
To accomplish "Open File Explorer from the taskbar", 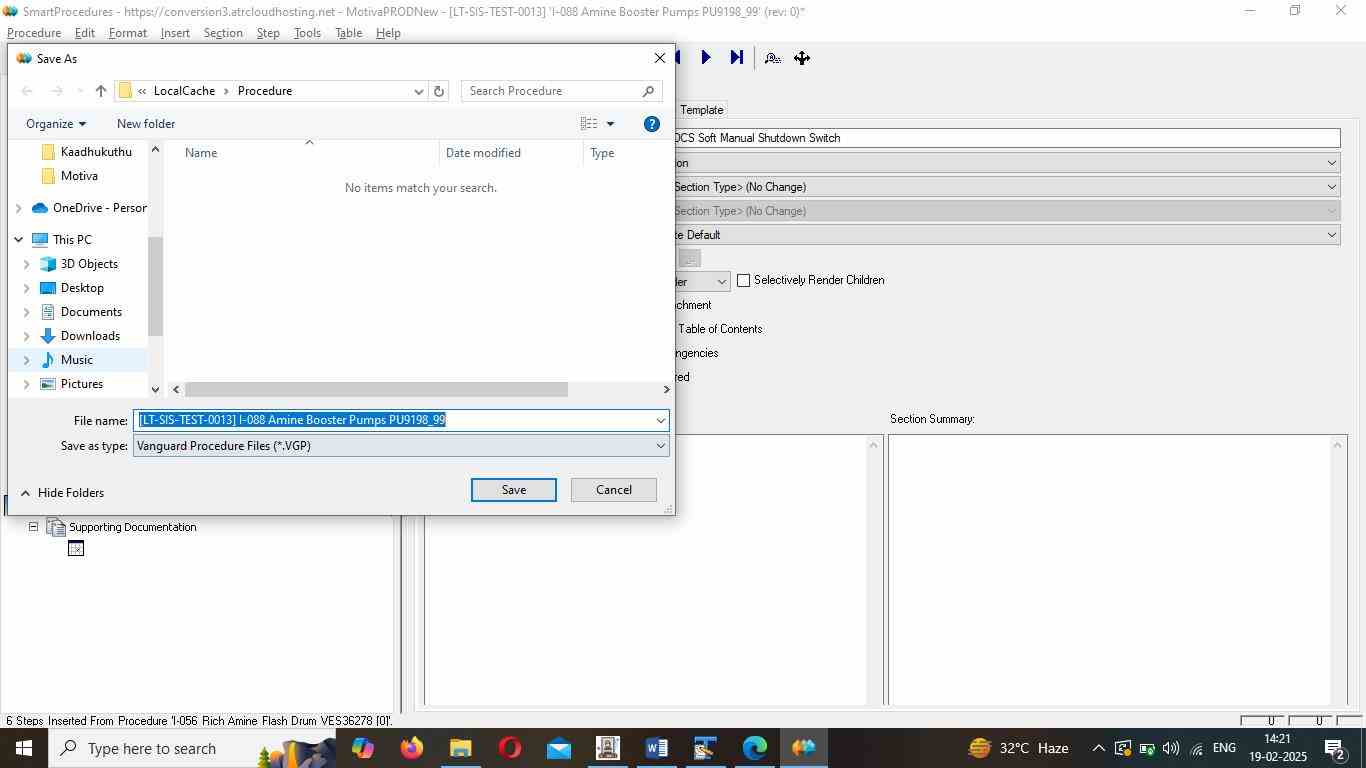I will point(460,748).
